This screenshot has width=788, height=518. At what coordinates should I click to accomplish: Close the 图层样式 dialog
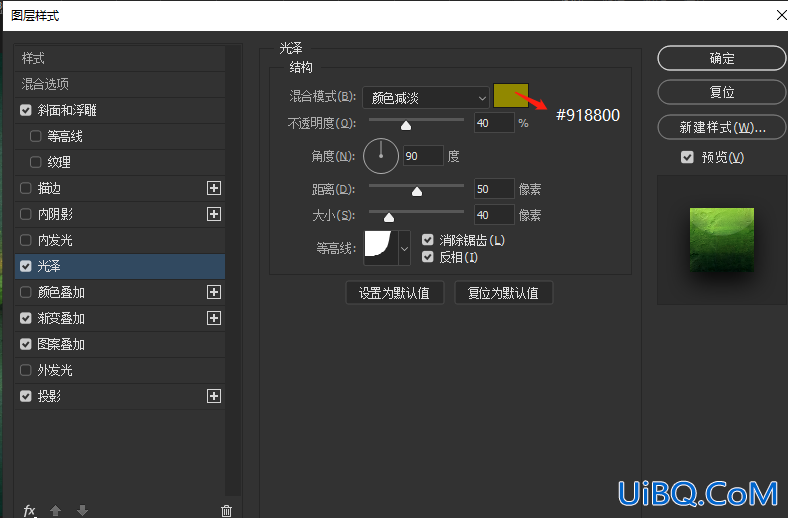[781, 16]
